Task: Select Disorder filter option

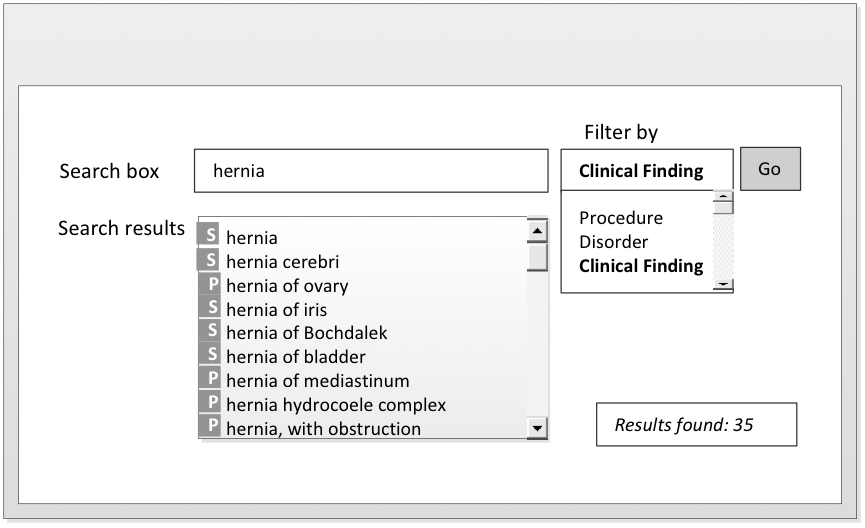Action: 613,242
